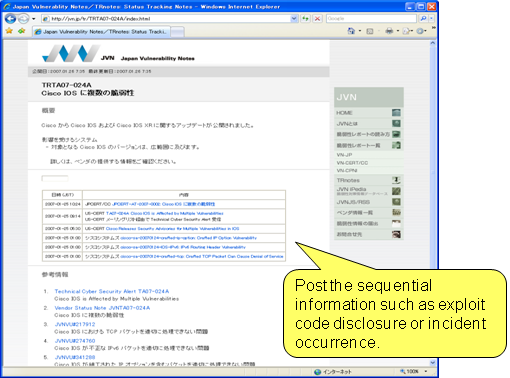The width and height of the screenshot is (510, 378).
Task: Open the recent pages dropdown arrow
Action: tap(33, 19)
